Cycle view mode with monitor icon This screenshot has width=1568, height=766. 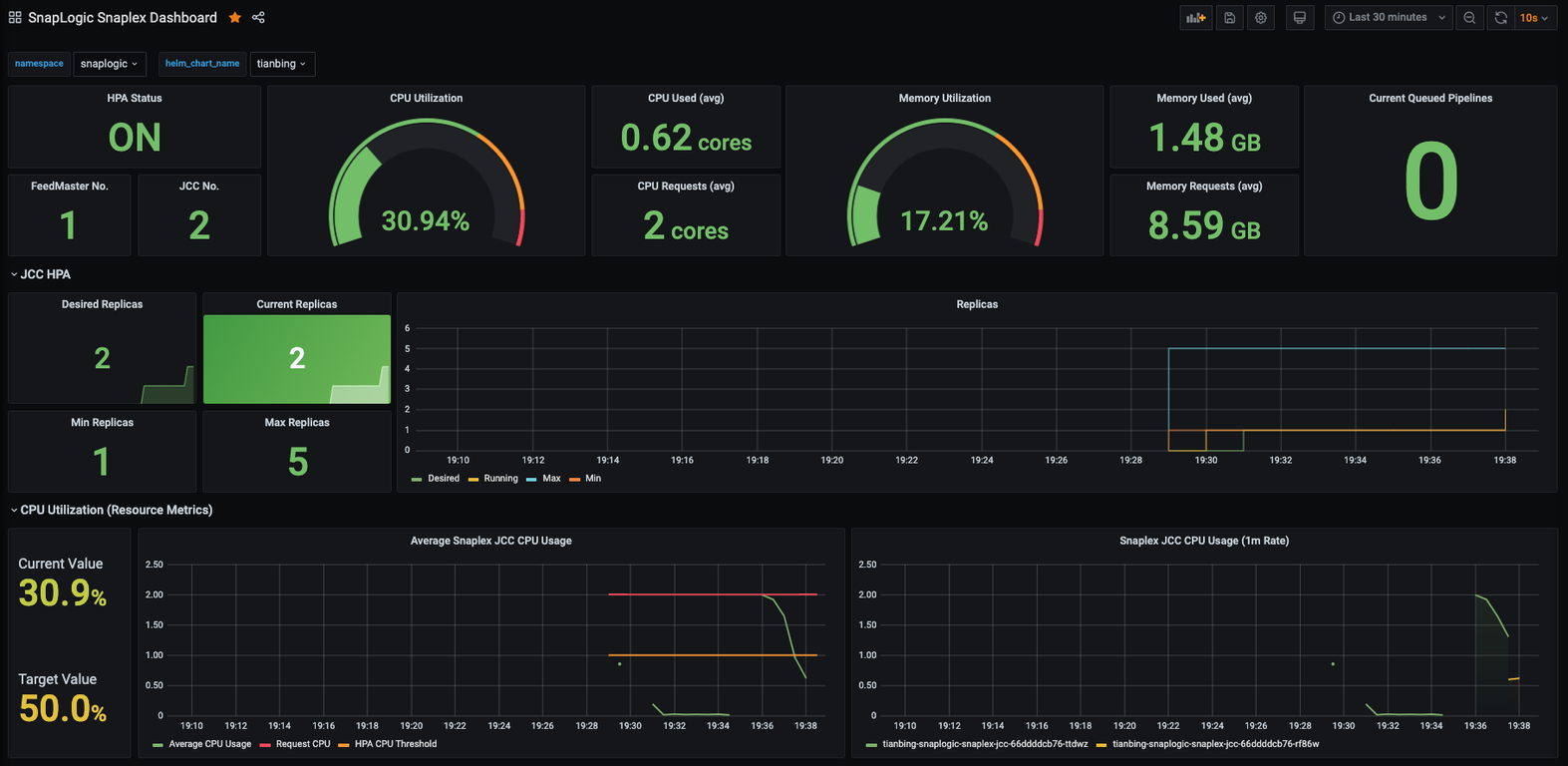[1300, 18]
